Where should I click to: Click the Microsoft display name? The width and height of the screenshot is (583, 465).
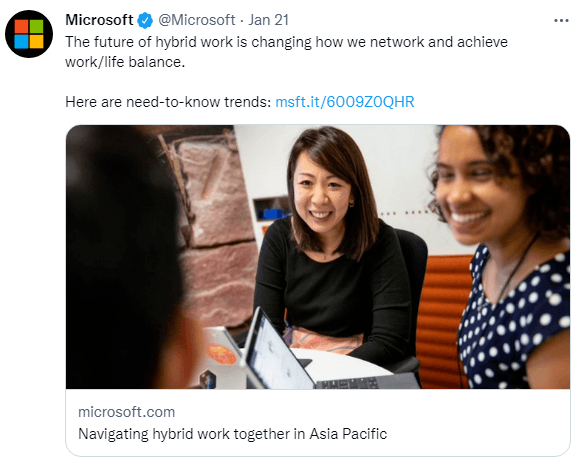[x=99, y=20]
